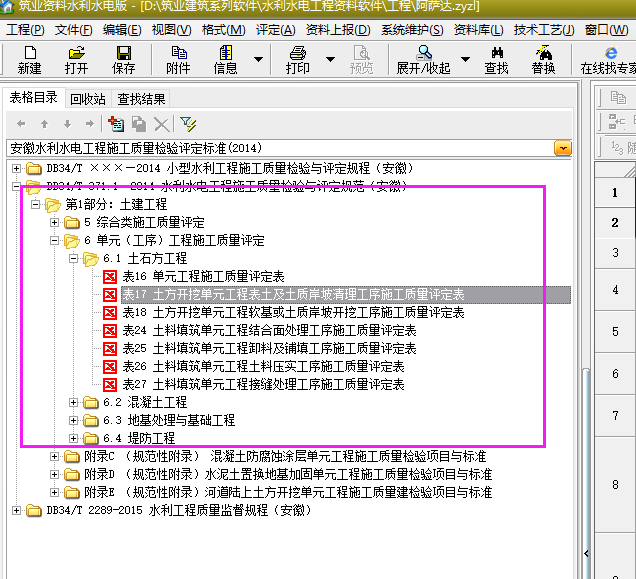The image size is (636, 579).
Task: Switch to the 查找结果 tab
Action: [x=141, y=99]
